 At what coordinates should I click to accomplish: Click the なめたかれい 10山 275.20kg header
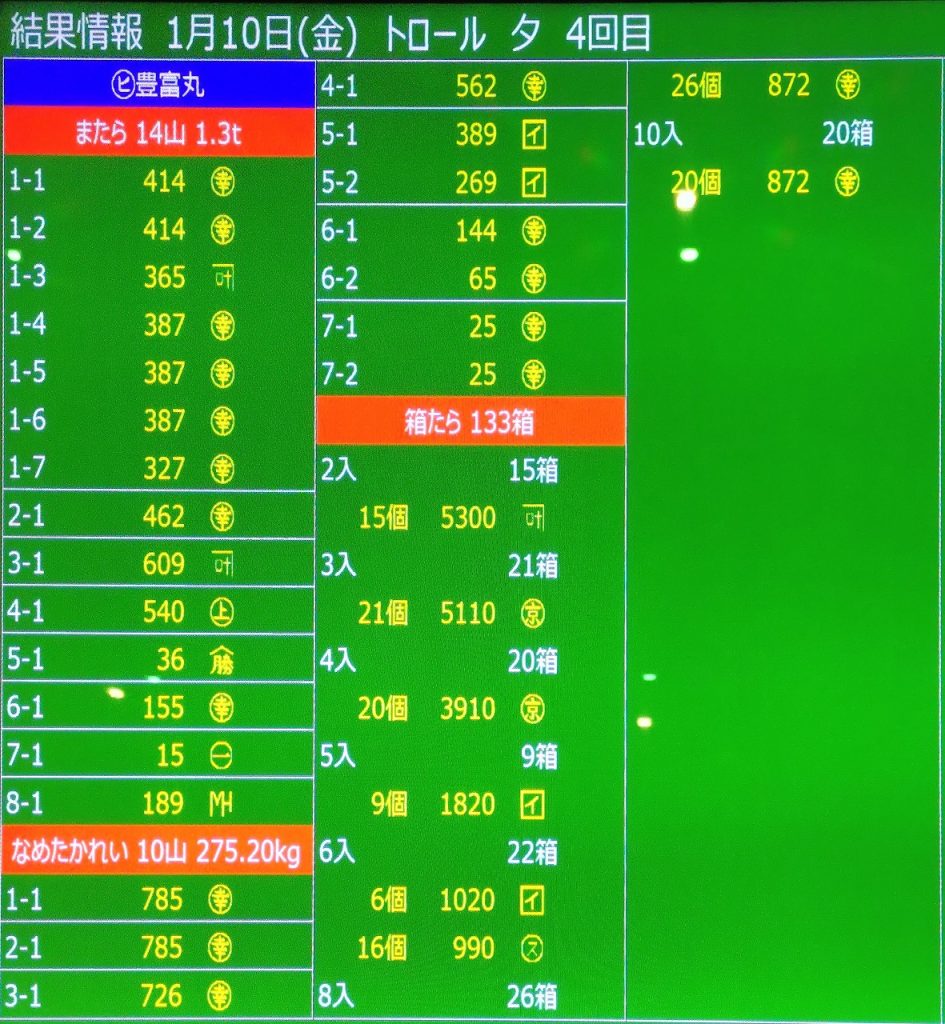point(158,853)
